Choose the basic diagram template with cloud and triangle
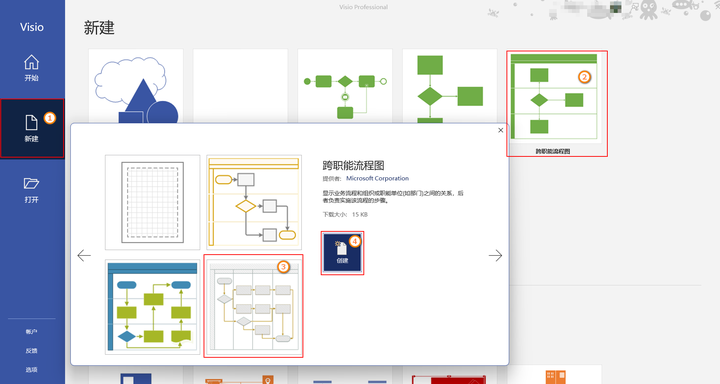Image resolution: width=720 pixels, height=384 pixels. pos(136,86)
